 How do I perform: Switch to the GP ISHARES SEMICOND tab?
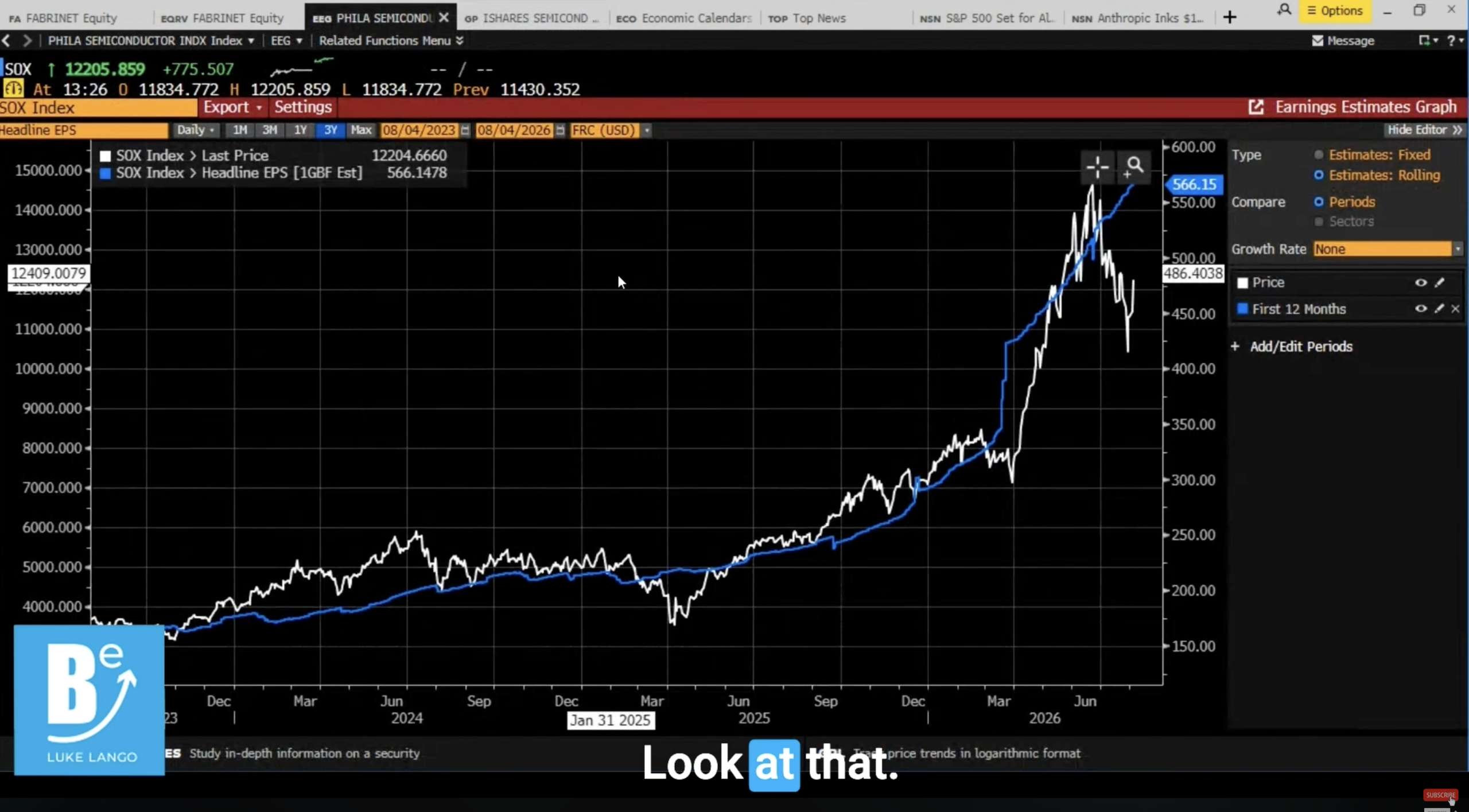point(531,18)
